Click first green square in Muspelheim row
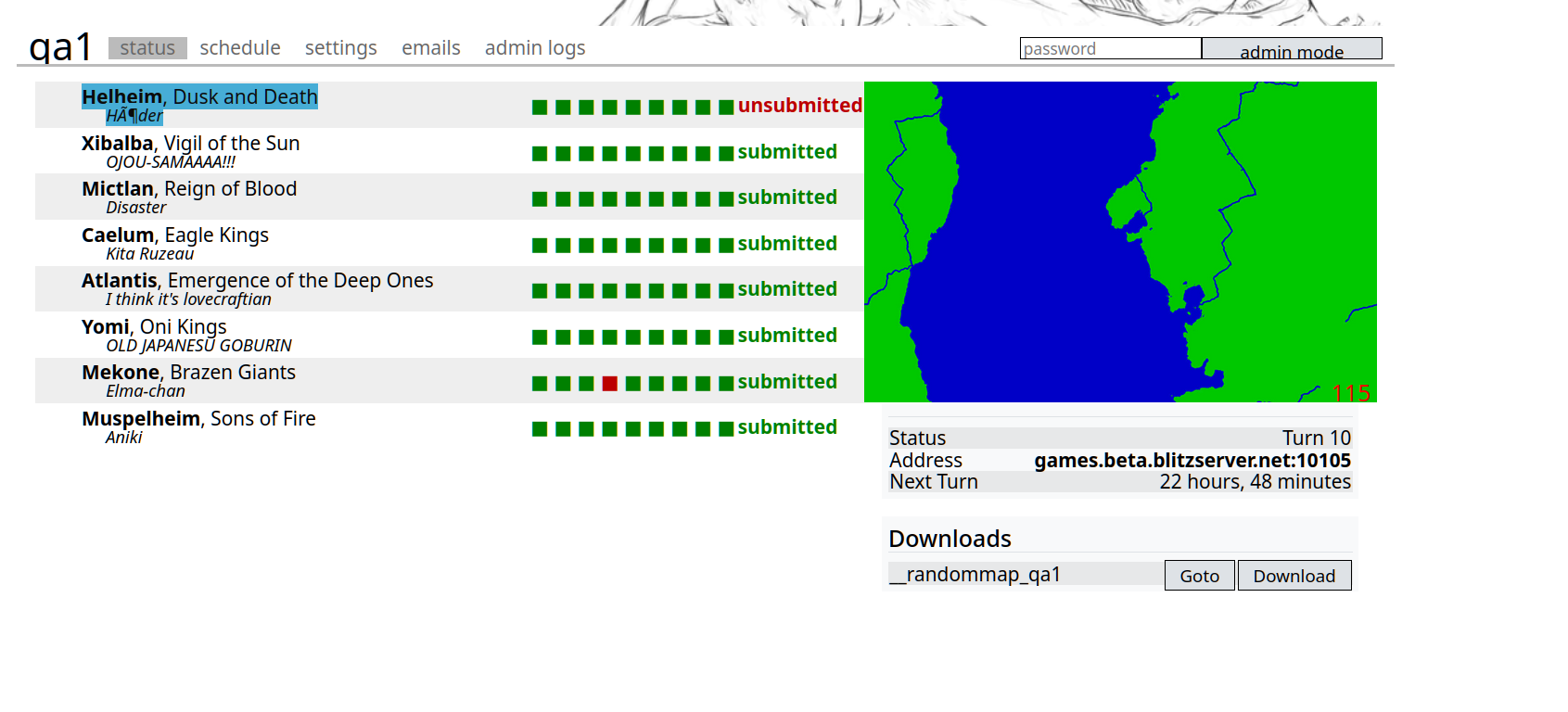1568x712 pixels. pyautogui.click(x=540, y=429)
